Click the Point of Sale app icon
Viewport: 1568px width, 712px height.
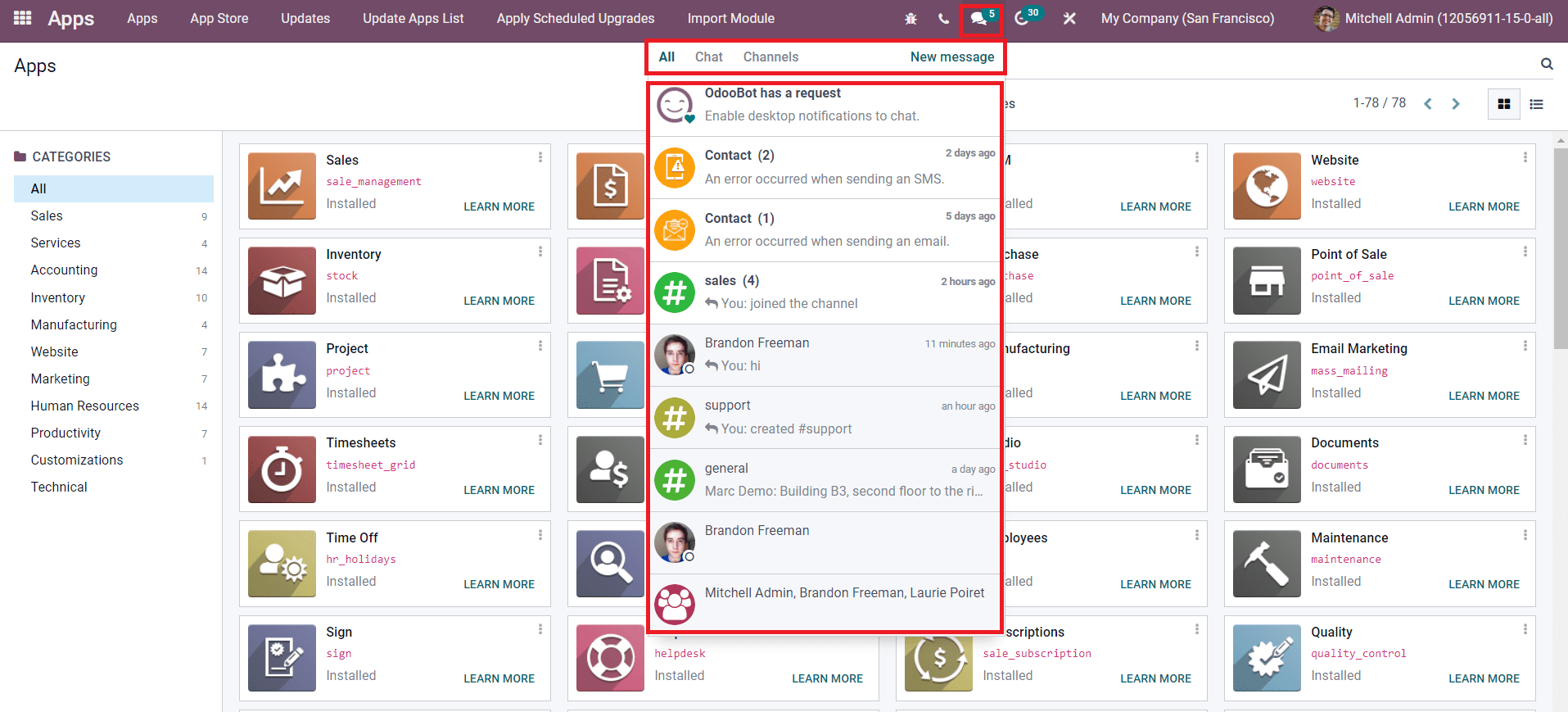point(1267,280)
